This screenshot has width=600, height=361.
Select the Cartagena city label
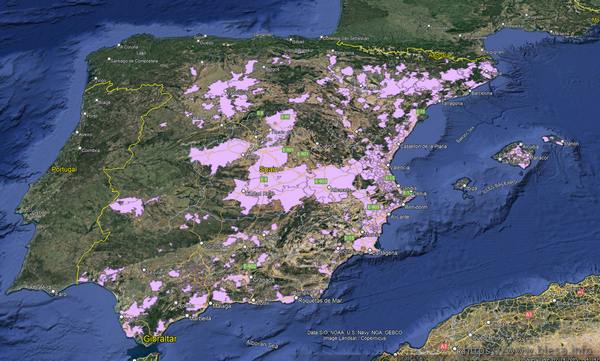[x=386, y=253]
